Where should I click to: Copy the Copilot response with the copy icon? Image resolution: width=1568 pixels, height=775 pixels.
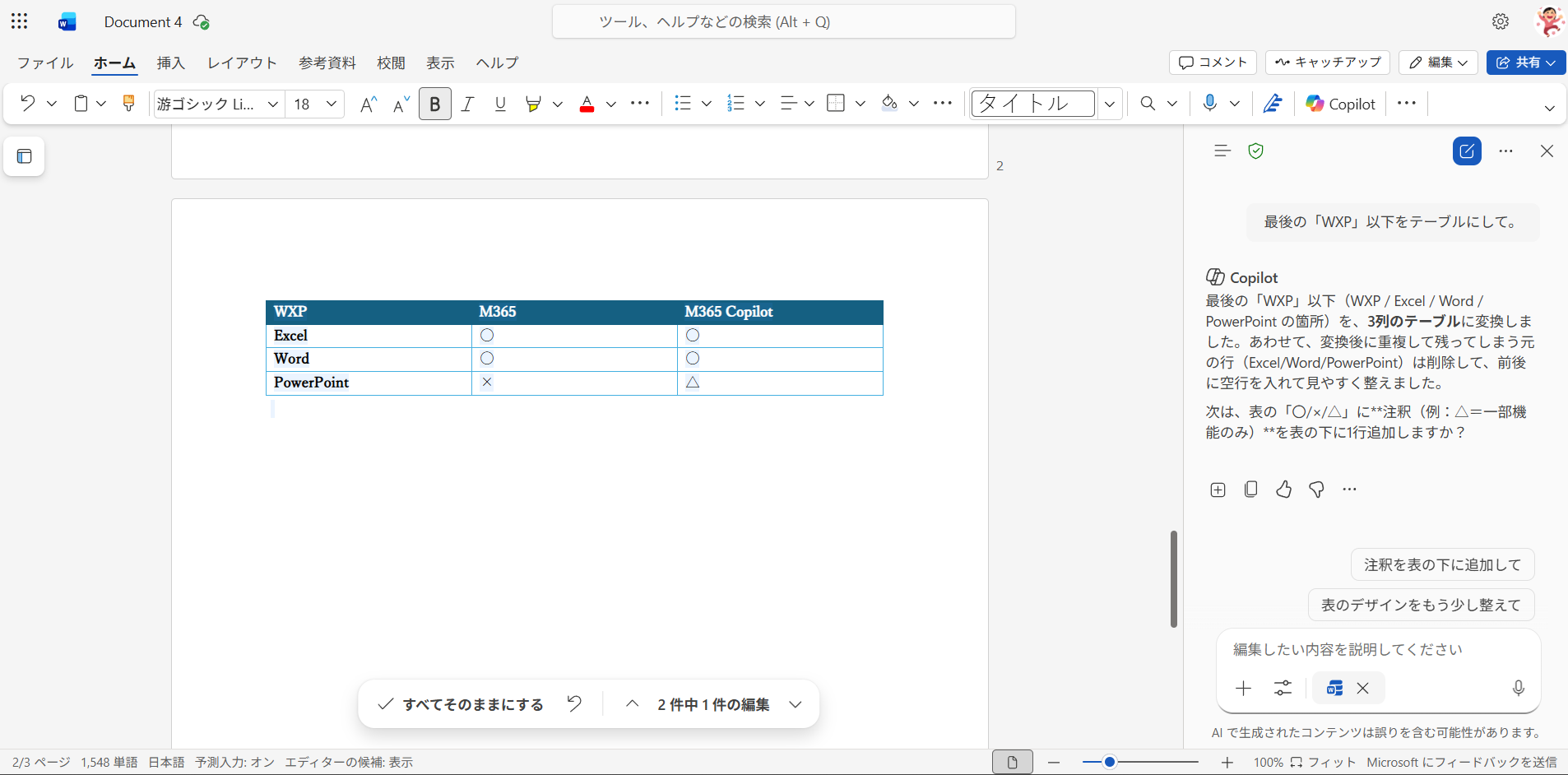(x=1250, y=490)
